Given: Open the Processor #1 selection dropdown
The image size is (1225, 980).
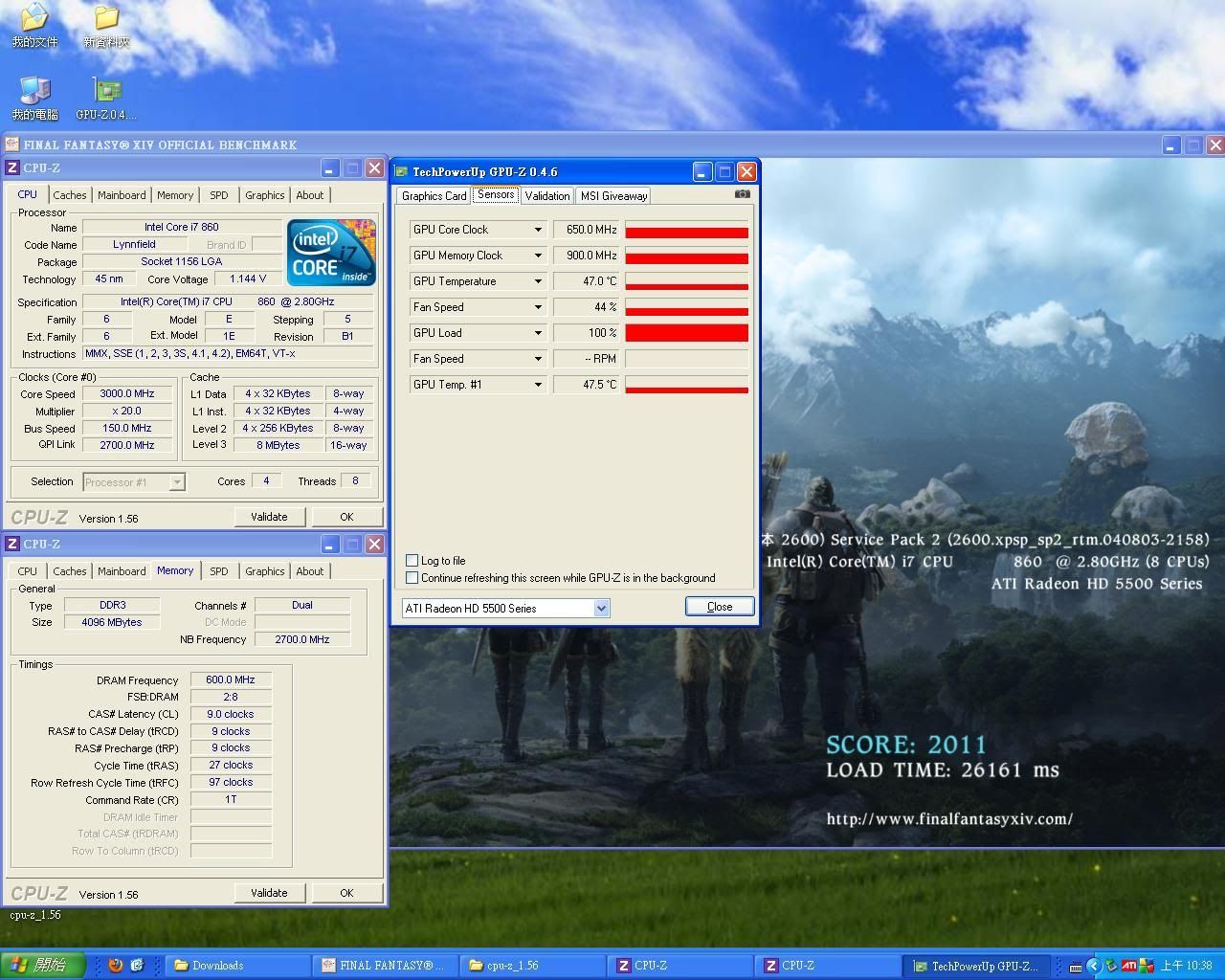Looking at the screenshot, I should [x=134, y=482].
